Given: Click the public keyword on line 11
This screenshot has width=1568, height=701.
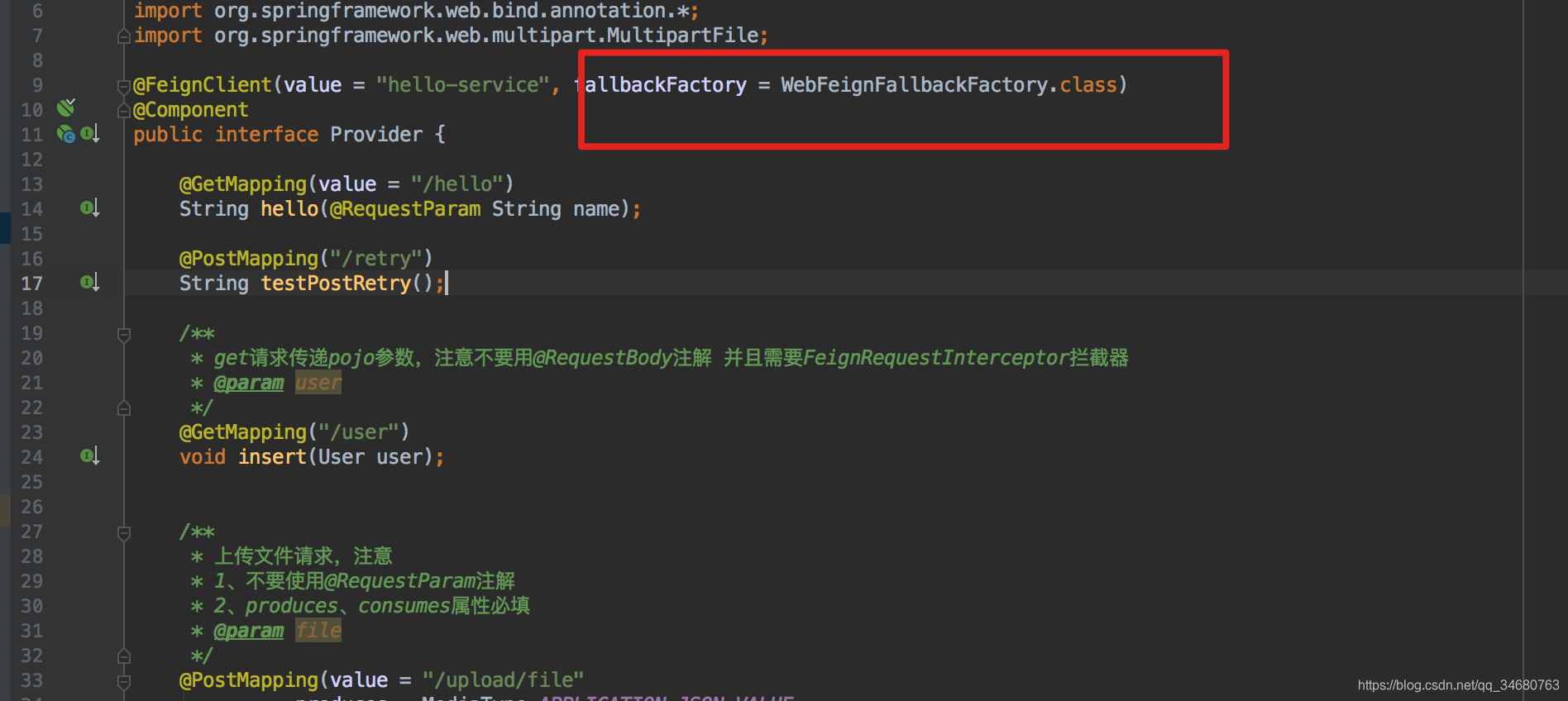Looking at the screenshot, I should click(168, 135).
